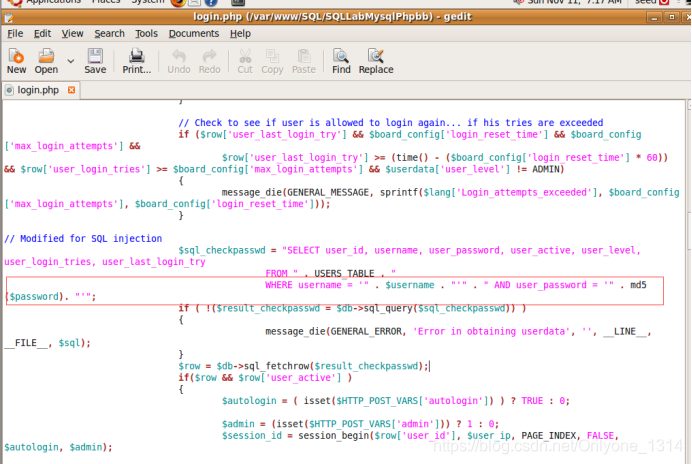Open the Tools menu
The image size is (692, 464).
(x=146, y=34)
